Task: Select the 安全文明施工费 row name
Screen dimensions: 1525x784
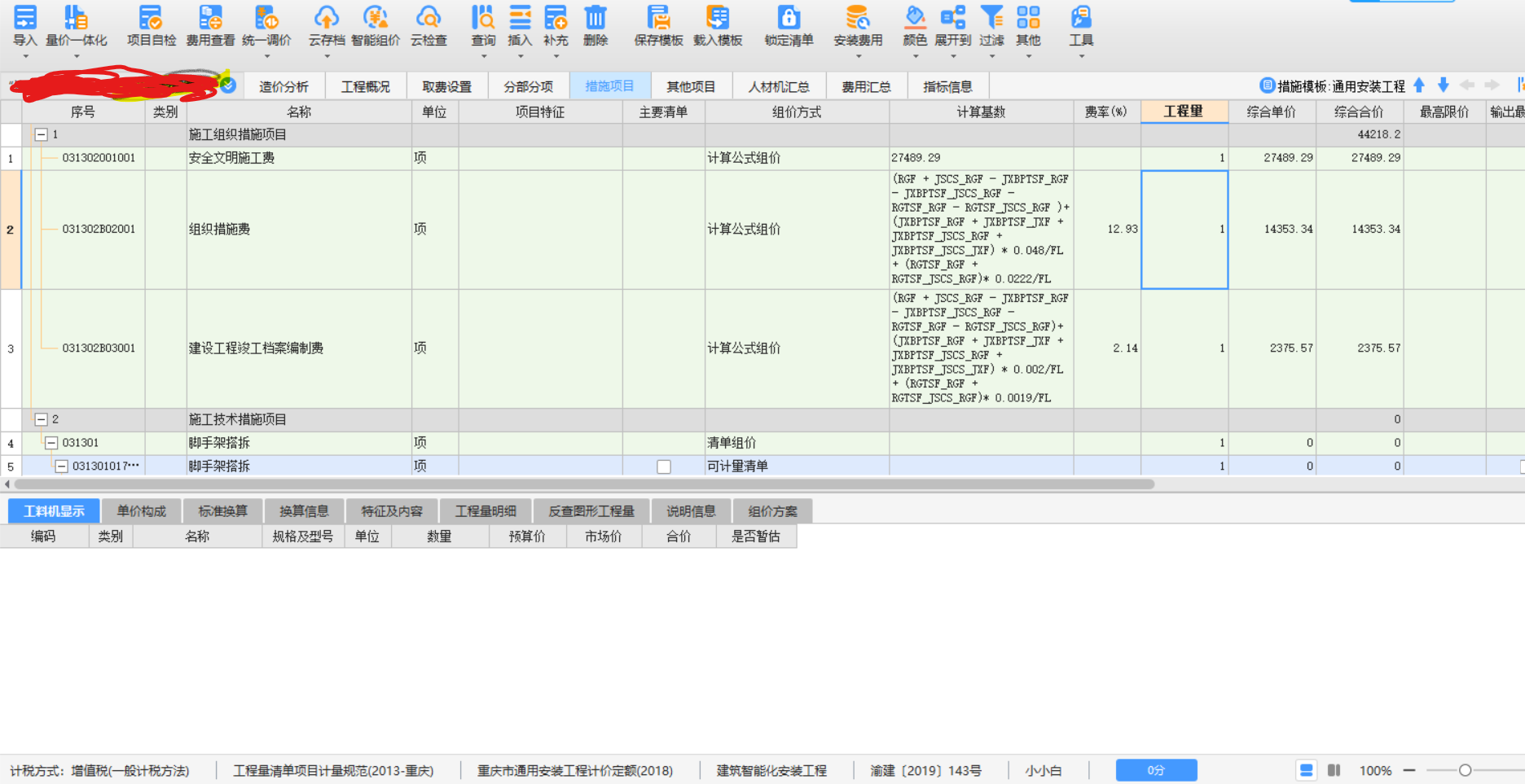Action: tap(231, 158)
